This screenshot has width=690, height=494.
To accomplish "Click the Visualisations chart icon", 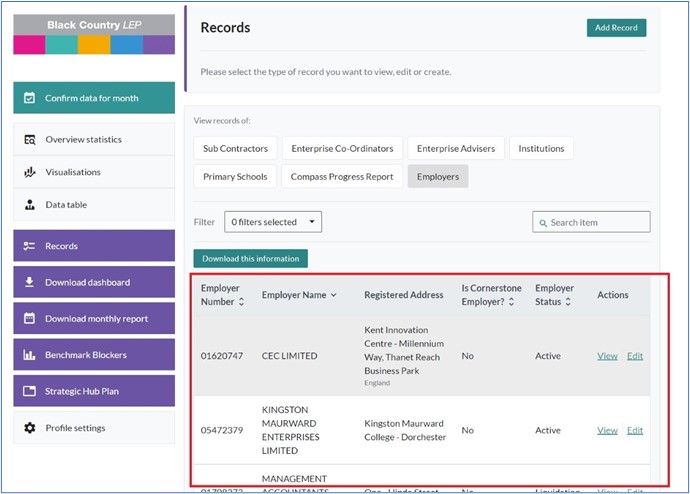I will pos(29,172).
